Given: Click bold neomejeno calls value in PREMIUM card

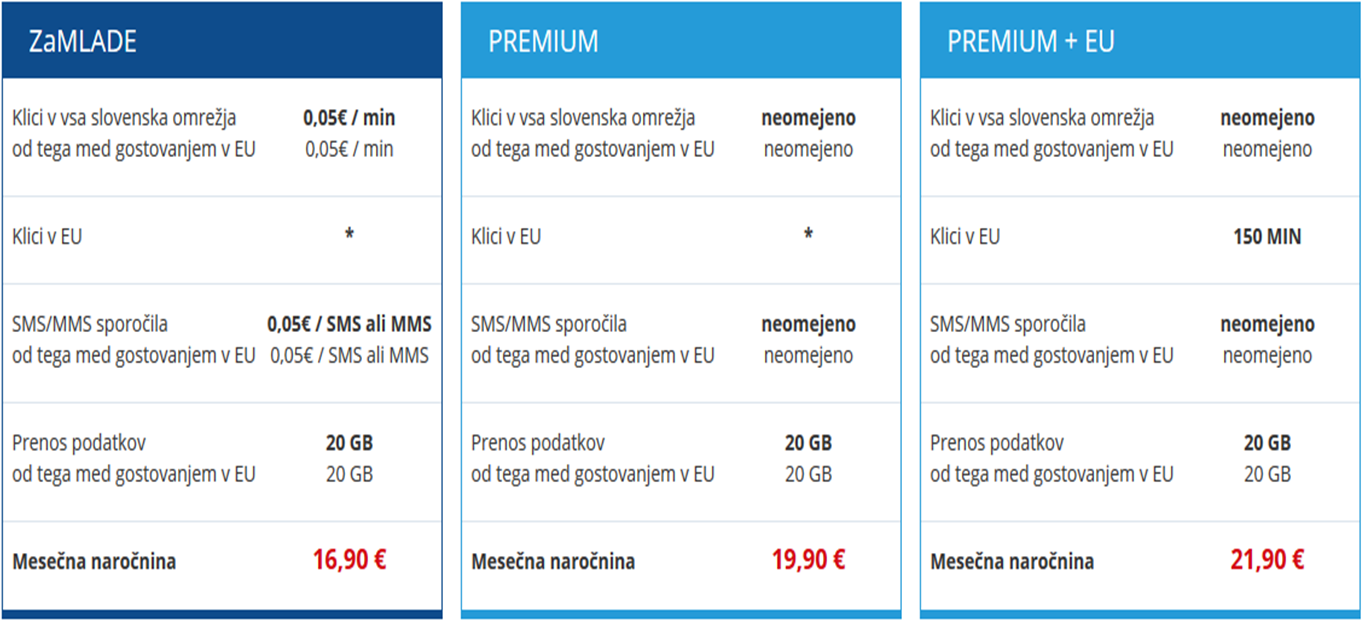Looking at the screenshot, I should click(808, 118).
